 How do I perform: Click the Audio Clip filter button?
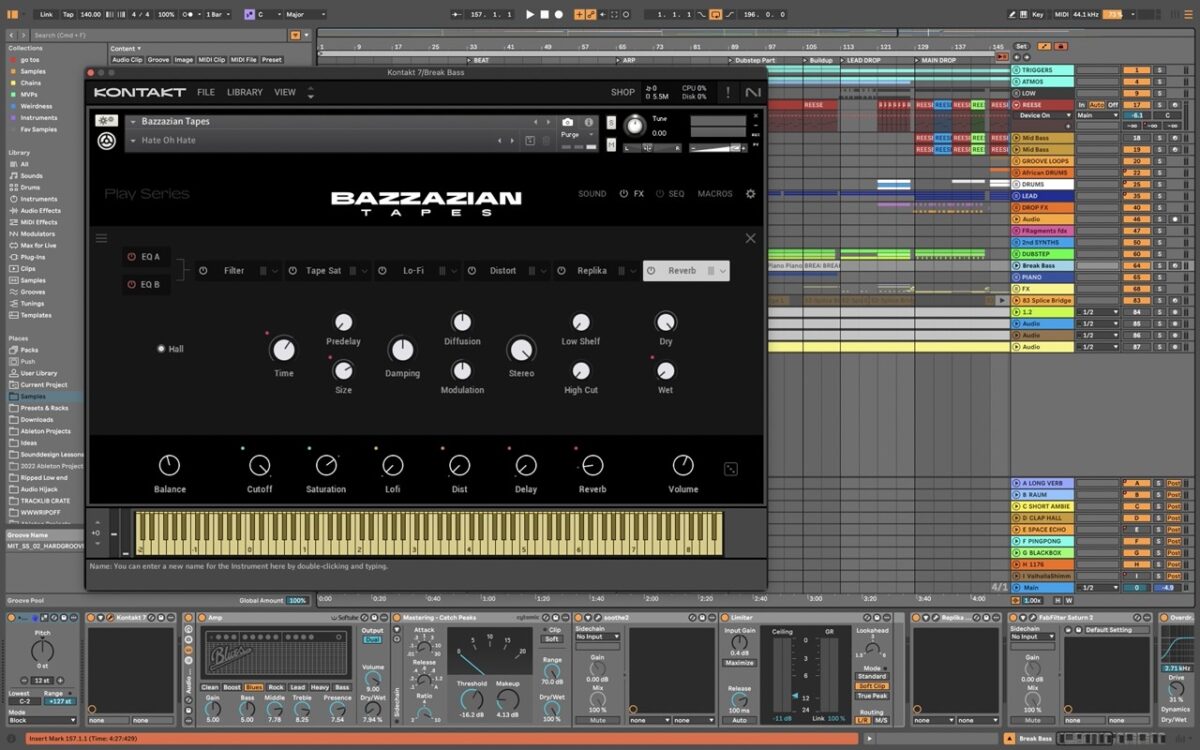pos(127,59)
